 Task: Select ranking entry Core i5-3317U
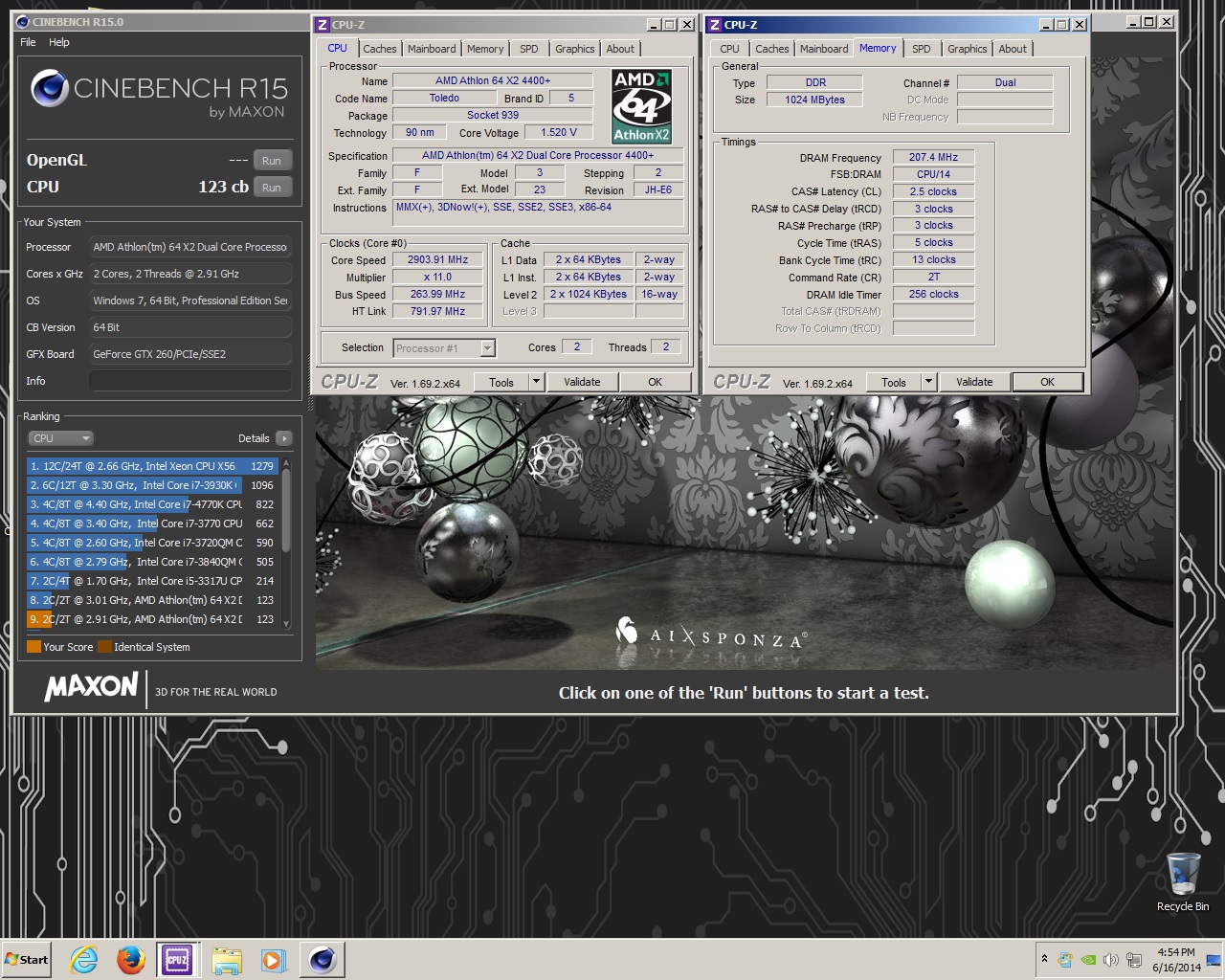pos(152,581)
